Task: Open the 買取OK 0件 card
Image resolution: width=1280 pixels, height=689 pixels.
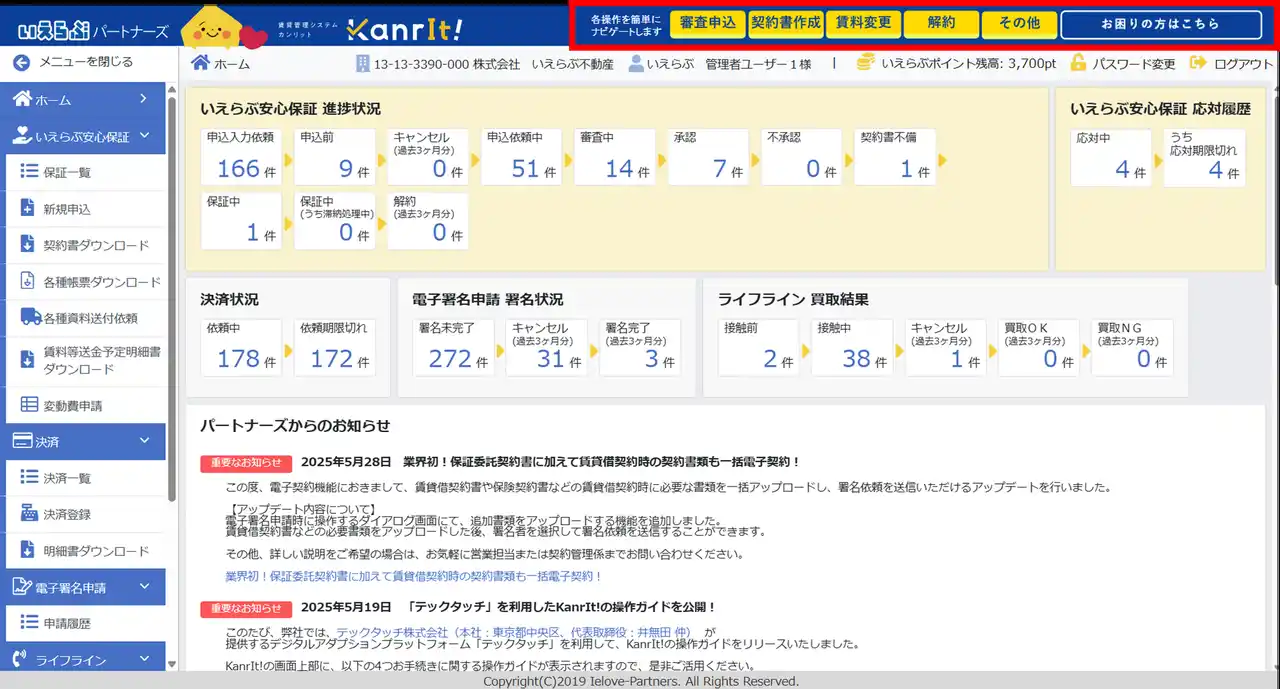Action: tap(1039, 347)
